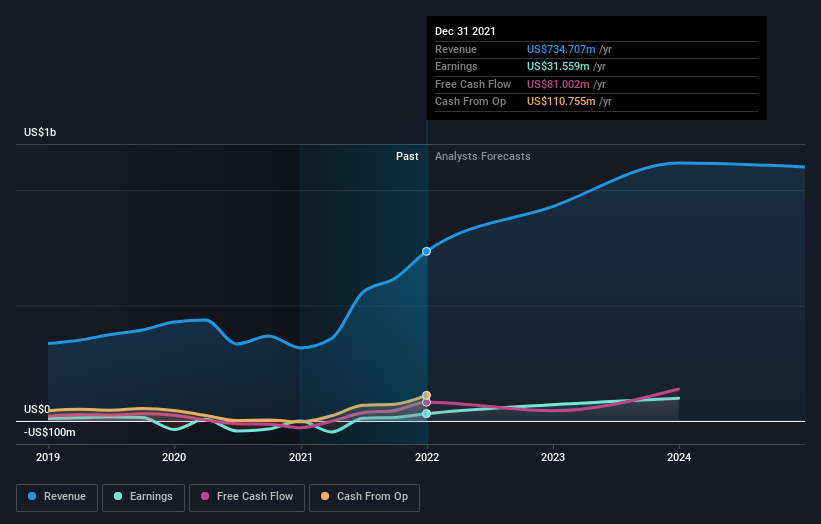
Task: Click the US$110.755m cash from op value
Action: (x=561, y=102)
